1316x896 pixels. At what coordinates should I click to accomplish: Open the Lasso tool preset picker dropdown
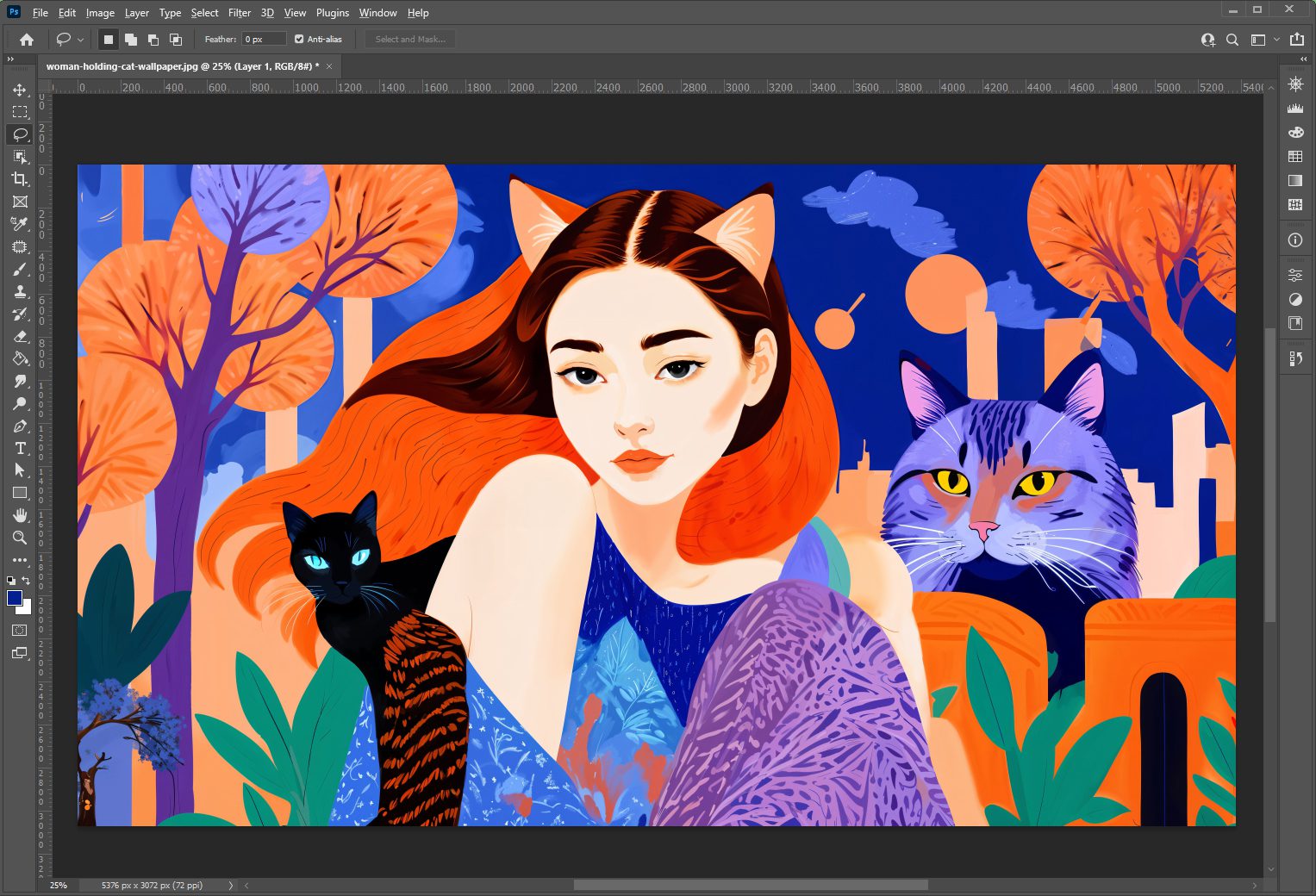(x=80, y=40)
